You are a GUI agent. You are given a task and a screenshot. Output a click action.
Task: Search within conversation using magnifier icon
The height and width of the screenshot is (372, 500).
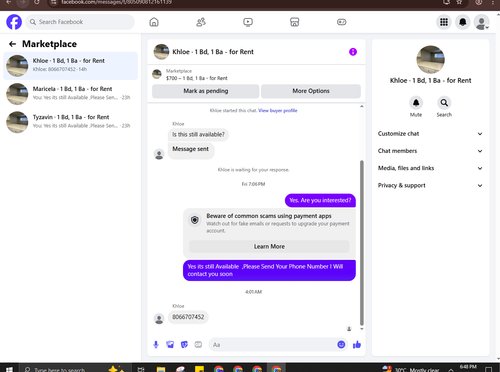click(x=444, y=103)
